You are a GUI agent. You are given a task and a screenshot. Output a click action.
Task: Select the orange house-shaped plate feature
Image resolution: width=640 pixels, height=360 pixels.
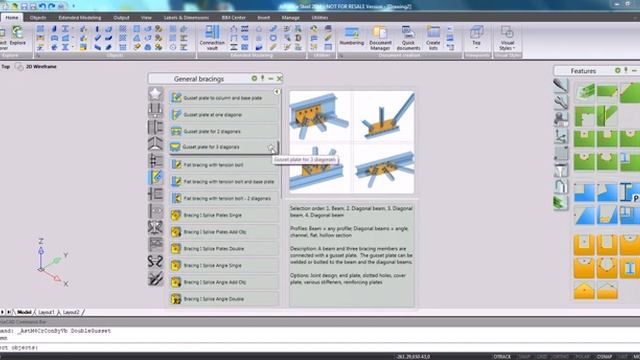coord(584,290)
